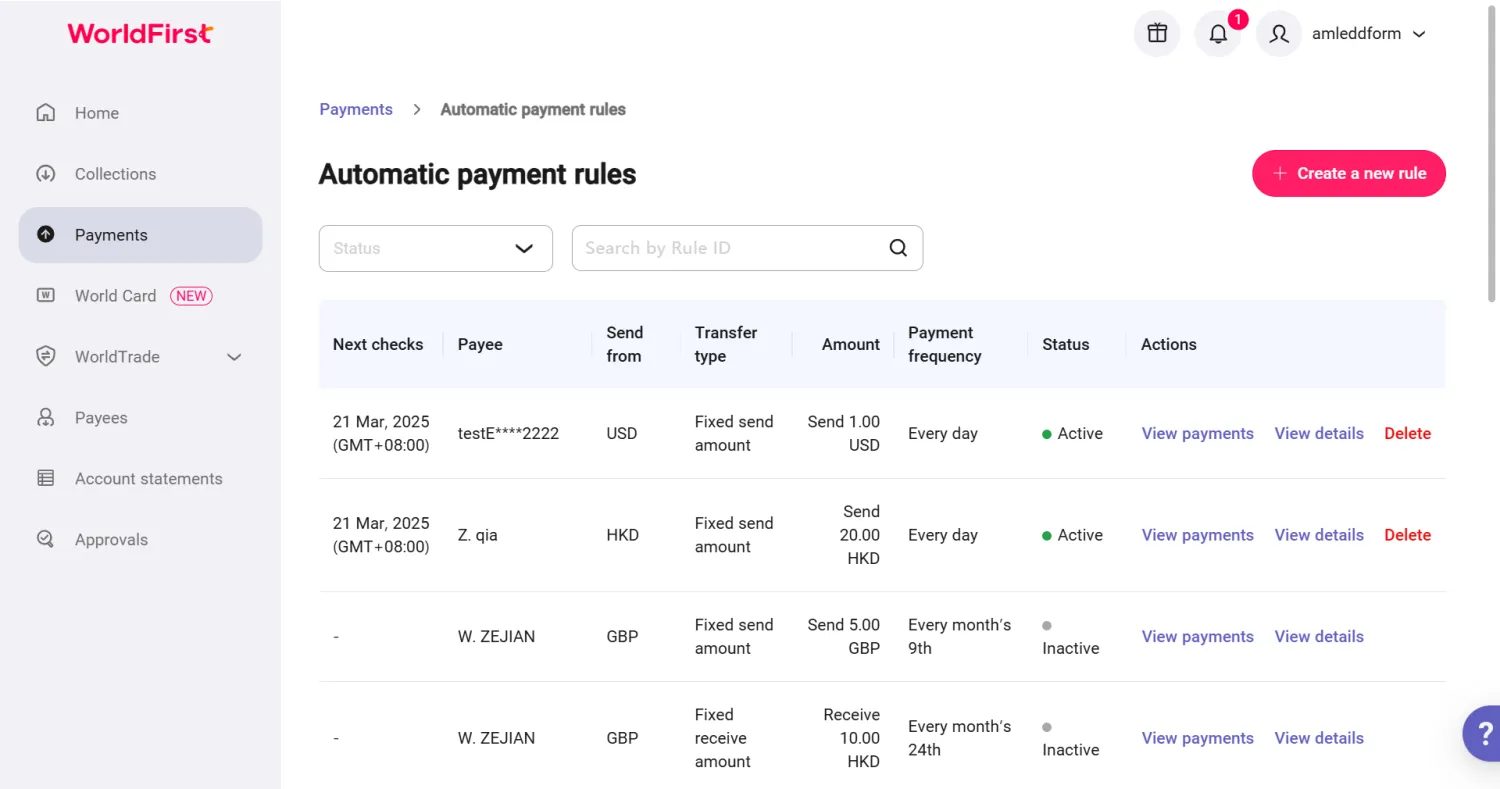
Task: Click the Actions column header
Action: pyautogui.click(x=1168, y=344)
